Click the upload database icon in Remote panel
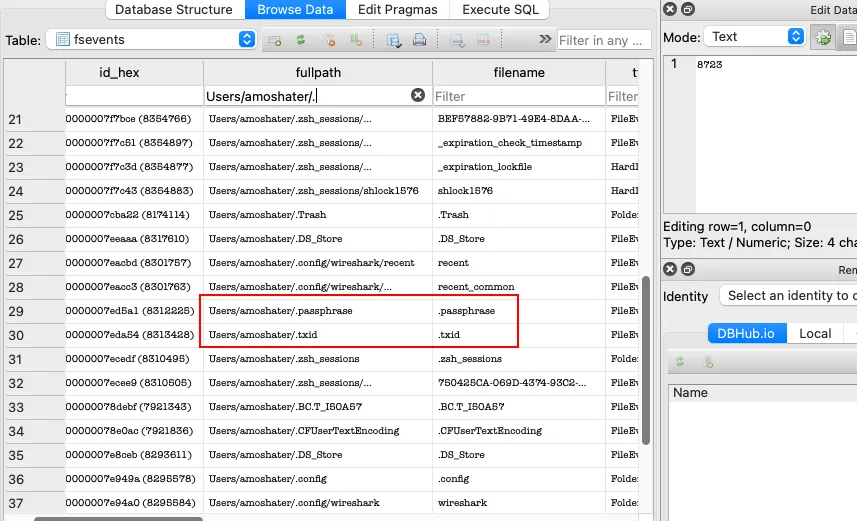The height and width of the screenshot is (521, 857). tap(708, 362)
